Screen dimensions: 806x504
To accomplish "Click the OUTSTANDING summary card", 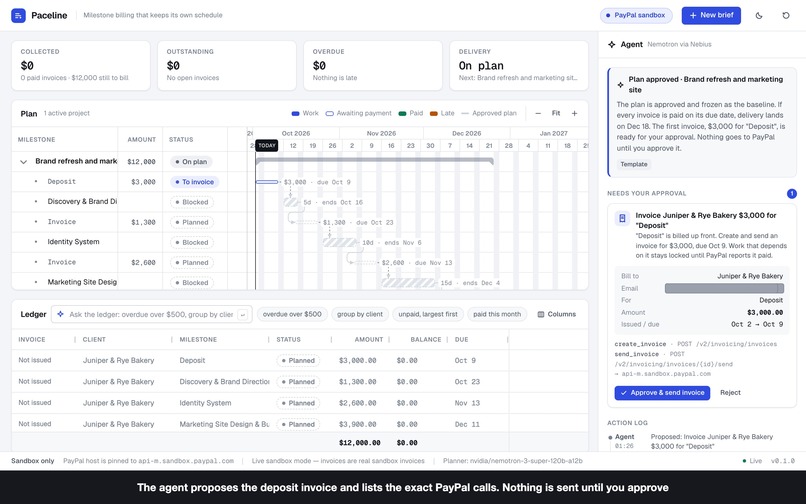I will click(227, 65).
